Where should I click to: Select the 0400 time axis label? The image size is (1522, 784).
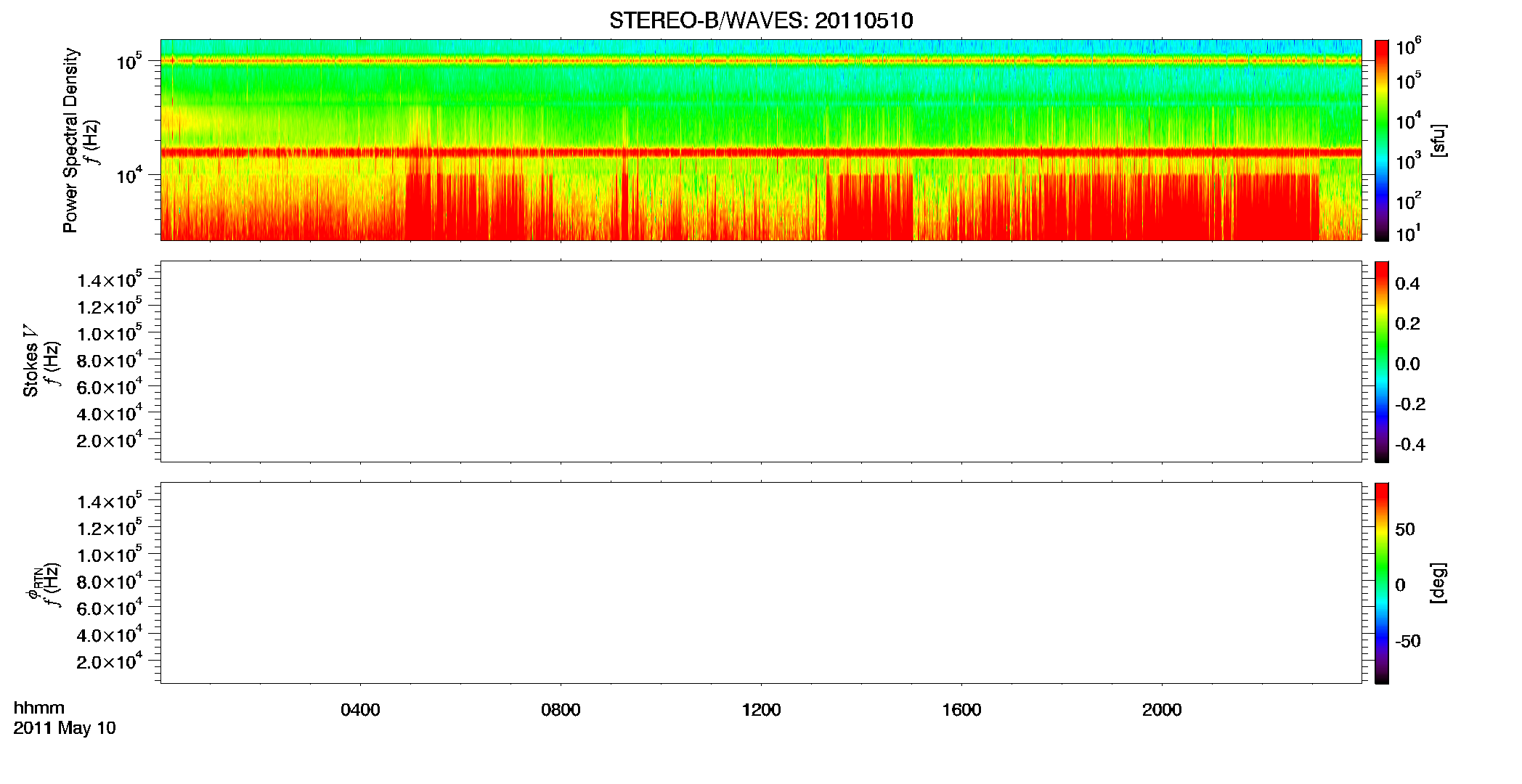360,710
